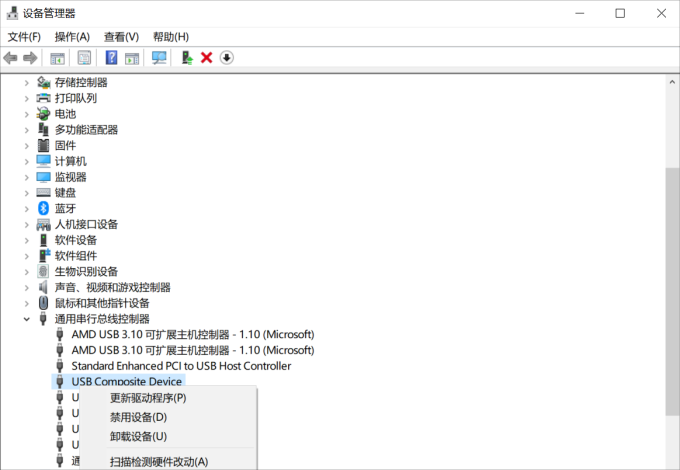Click the Bluetooth (蓝牙) icon in tree
680x470 pixels.
(x=43, y=208)
